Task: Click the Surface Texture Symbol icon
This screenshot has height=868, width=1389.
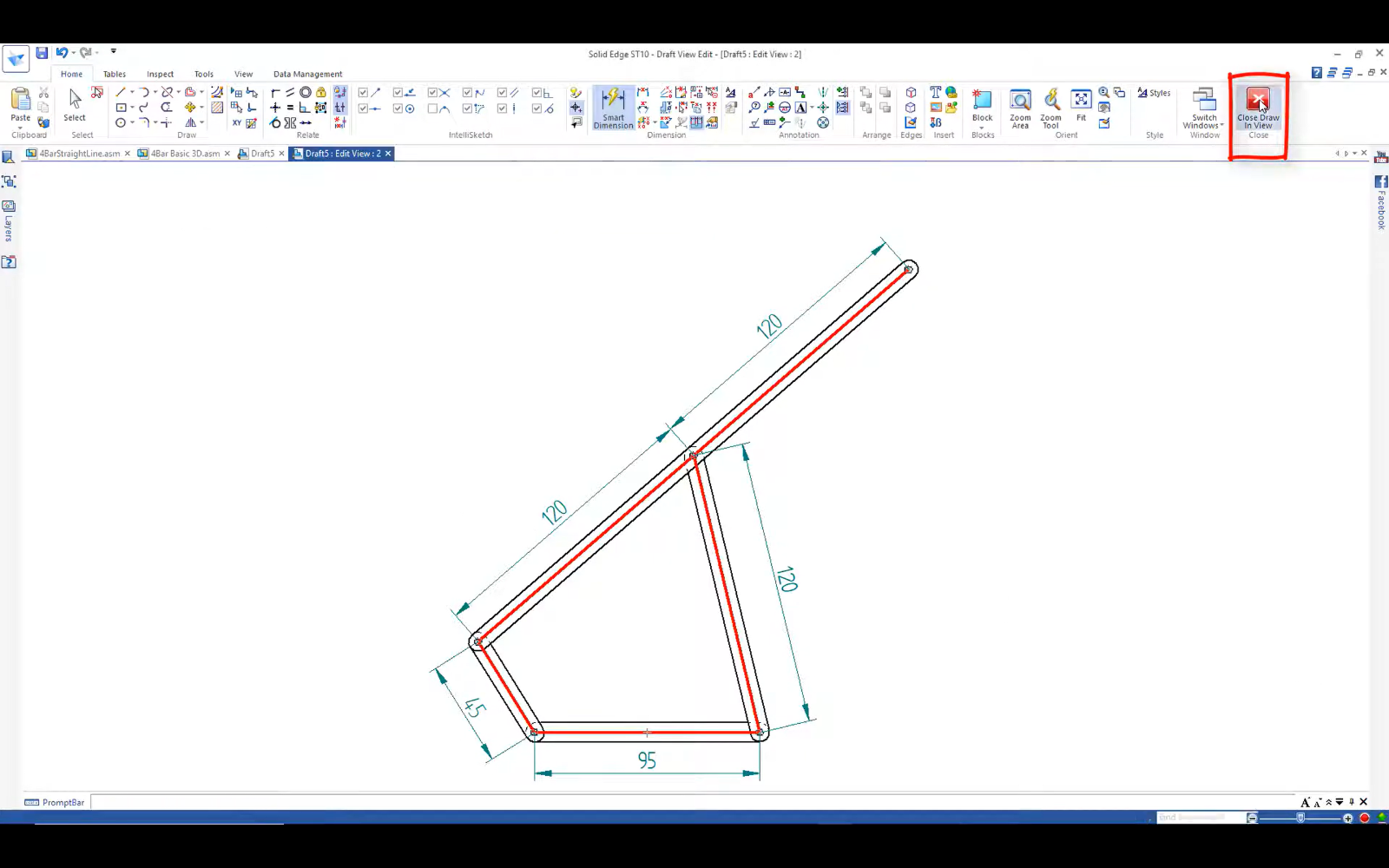Action: click(x=754, y=122)
